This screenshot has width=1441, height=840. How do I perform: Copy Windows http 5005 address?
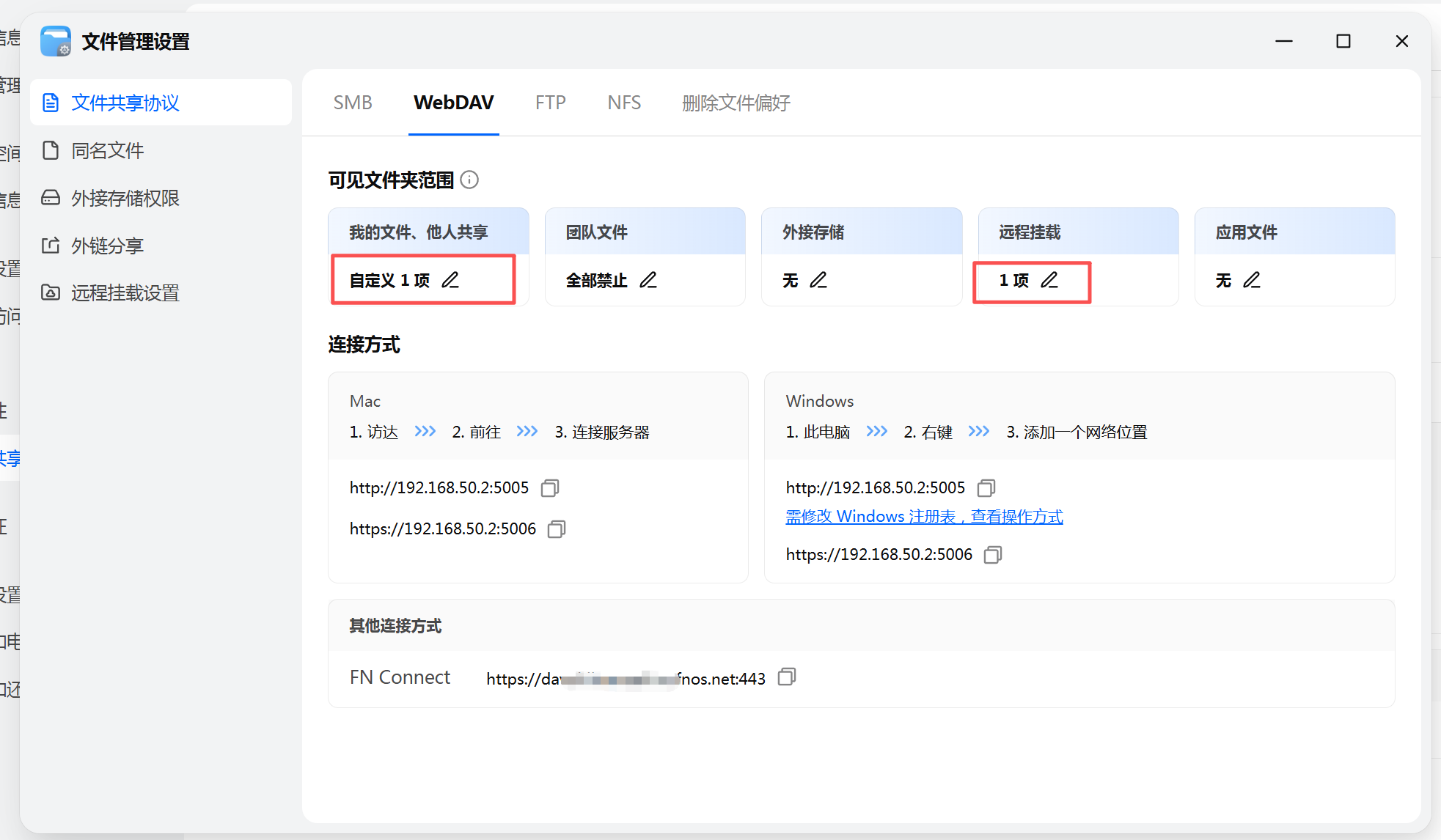click(x=986, y=488)
